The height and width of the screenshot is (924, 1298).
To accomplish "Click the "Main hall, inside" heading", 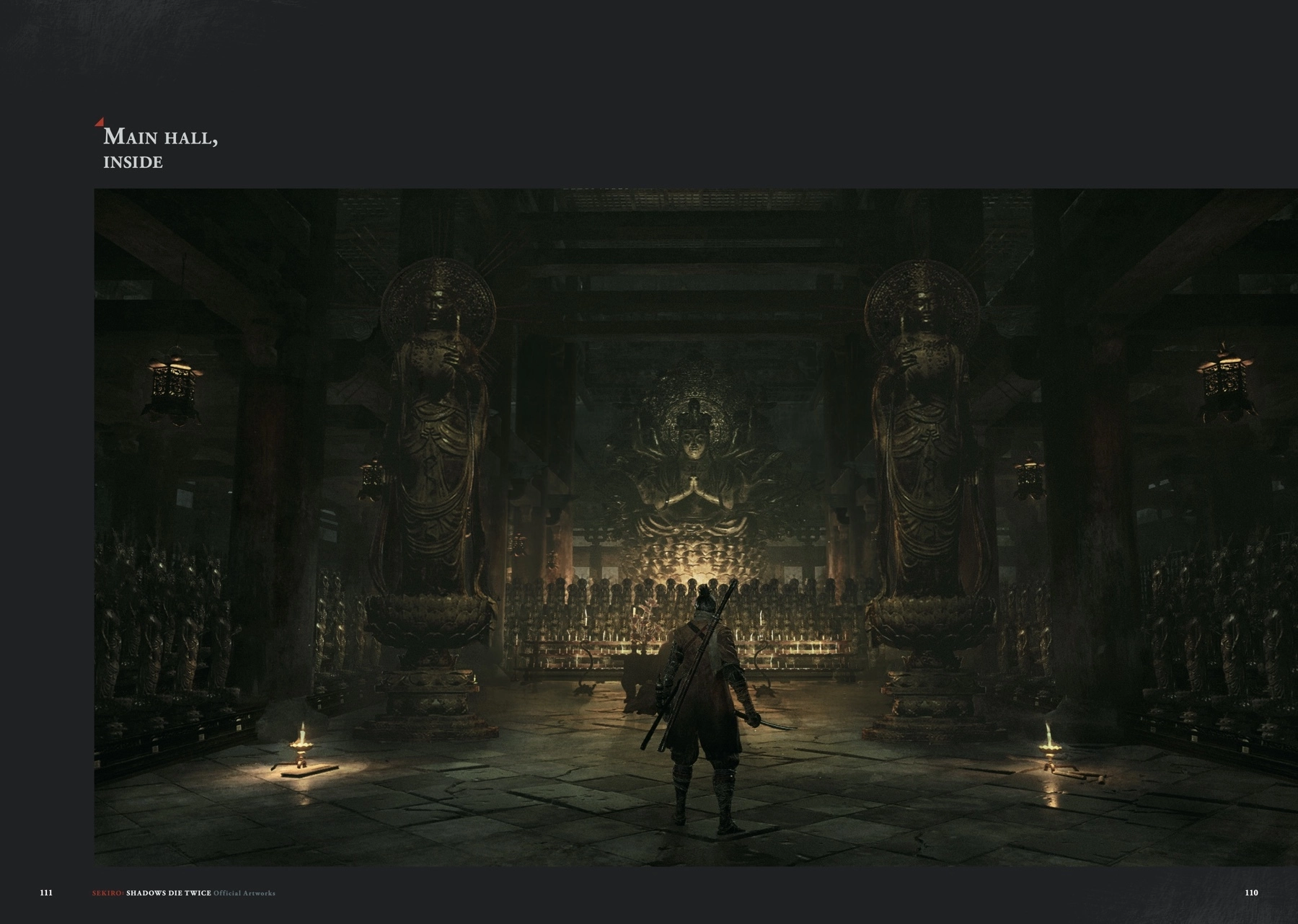I will click(x=160, y=148).
